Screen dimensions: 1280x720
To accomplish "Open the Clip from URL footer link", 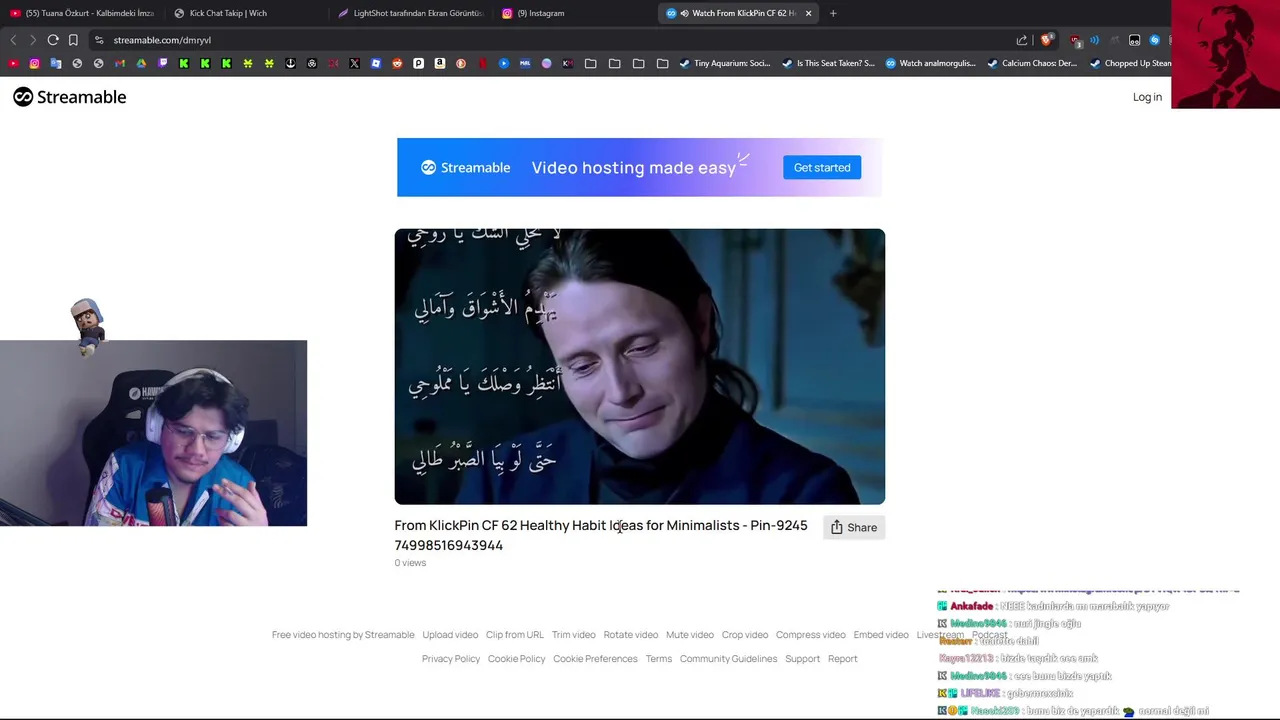I will coord(515,635).
